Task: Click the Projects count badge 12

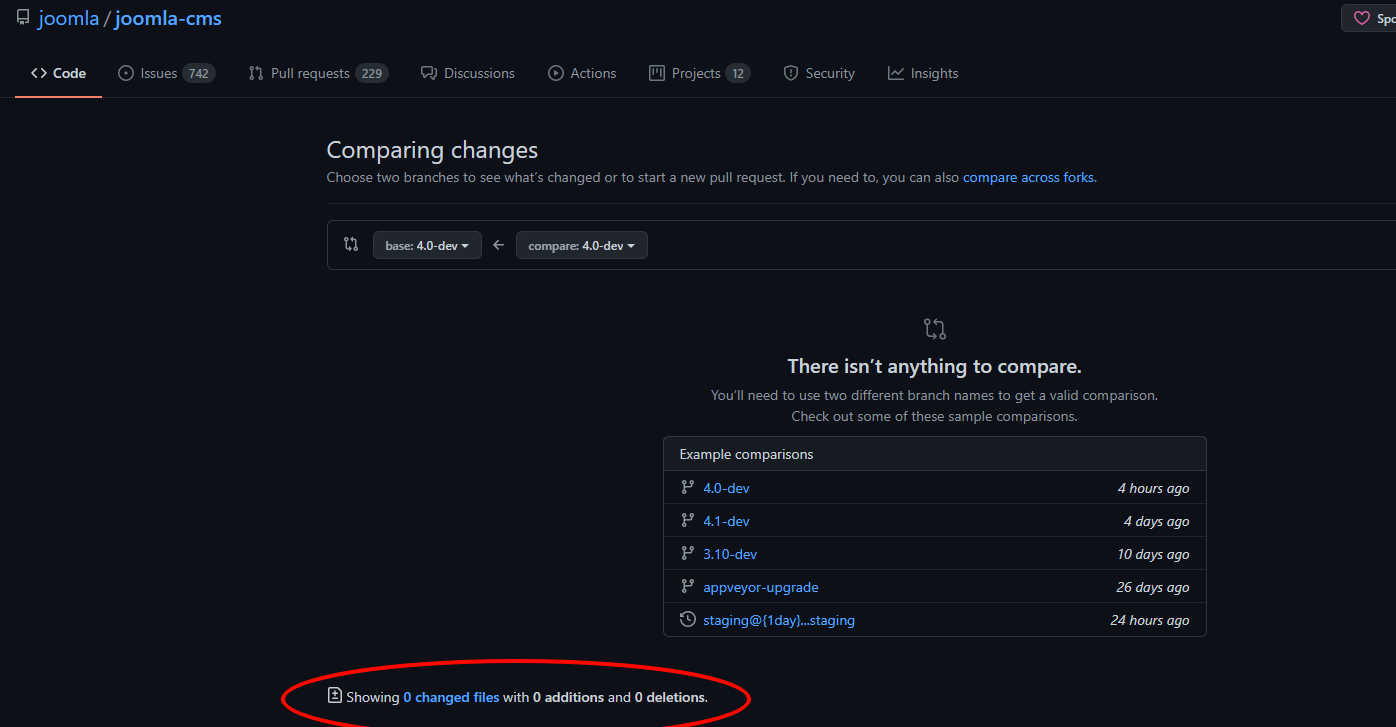Action: [738, 73]
